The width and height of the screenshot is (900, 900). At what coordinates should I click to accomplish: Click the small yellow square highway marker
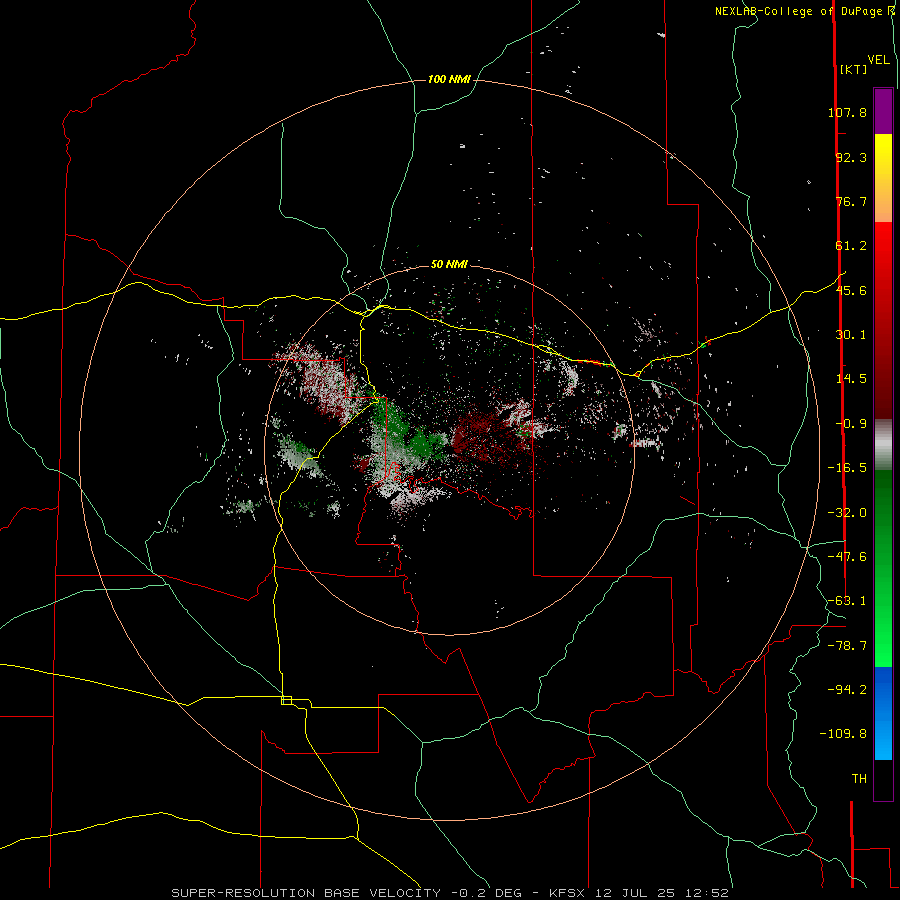286,700
